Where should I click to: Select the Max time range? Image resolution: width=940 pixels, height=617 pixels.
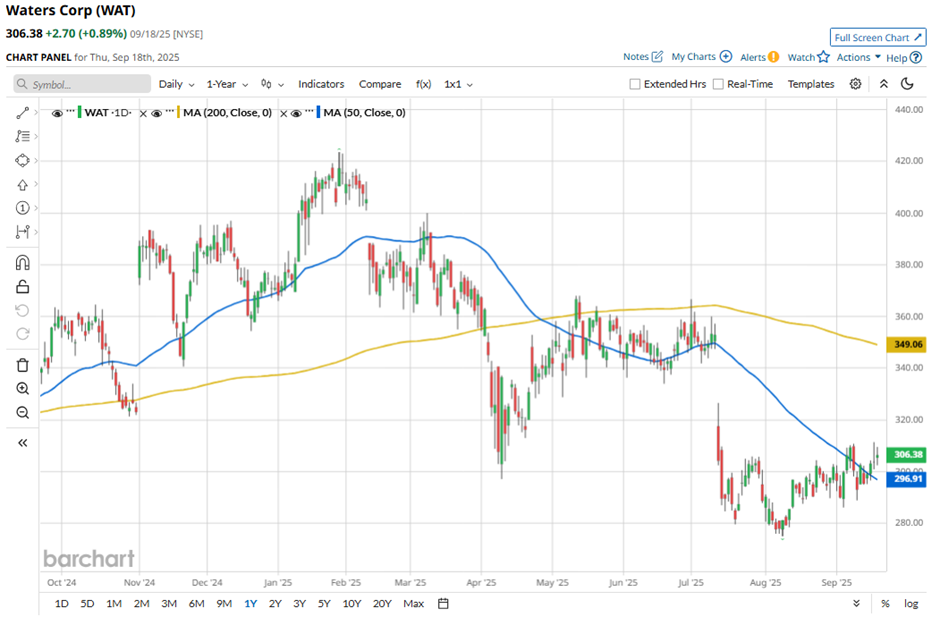pyautogui.click(x=414, y=604)
